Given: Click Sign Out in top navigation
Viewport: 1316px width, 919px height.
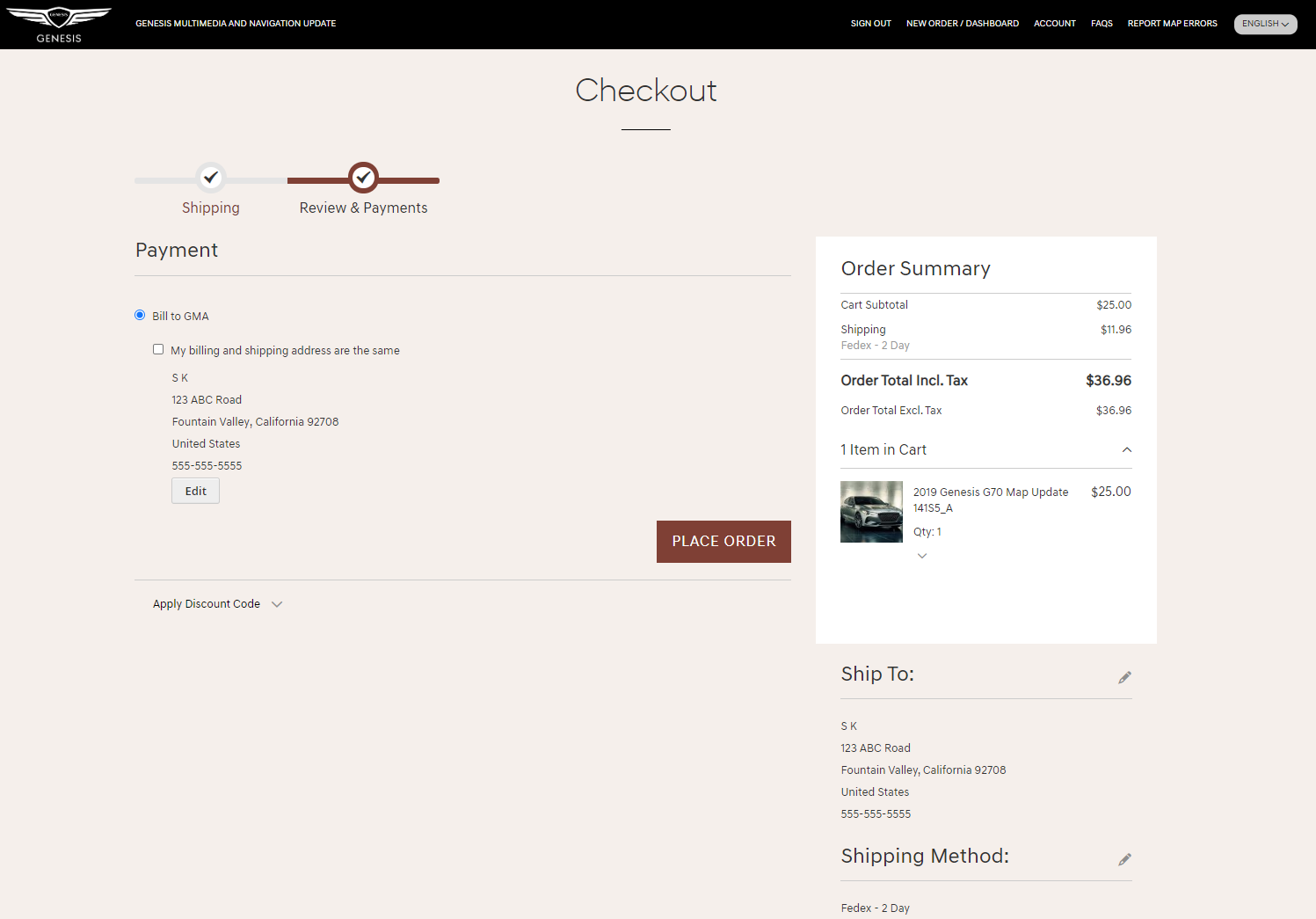Looking at the screenshot, I should coord(870,24).
